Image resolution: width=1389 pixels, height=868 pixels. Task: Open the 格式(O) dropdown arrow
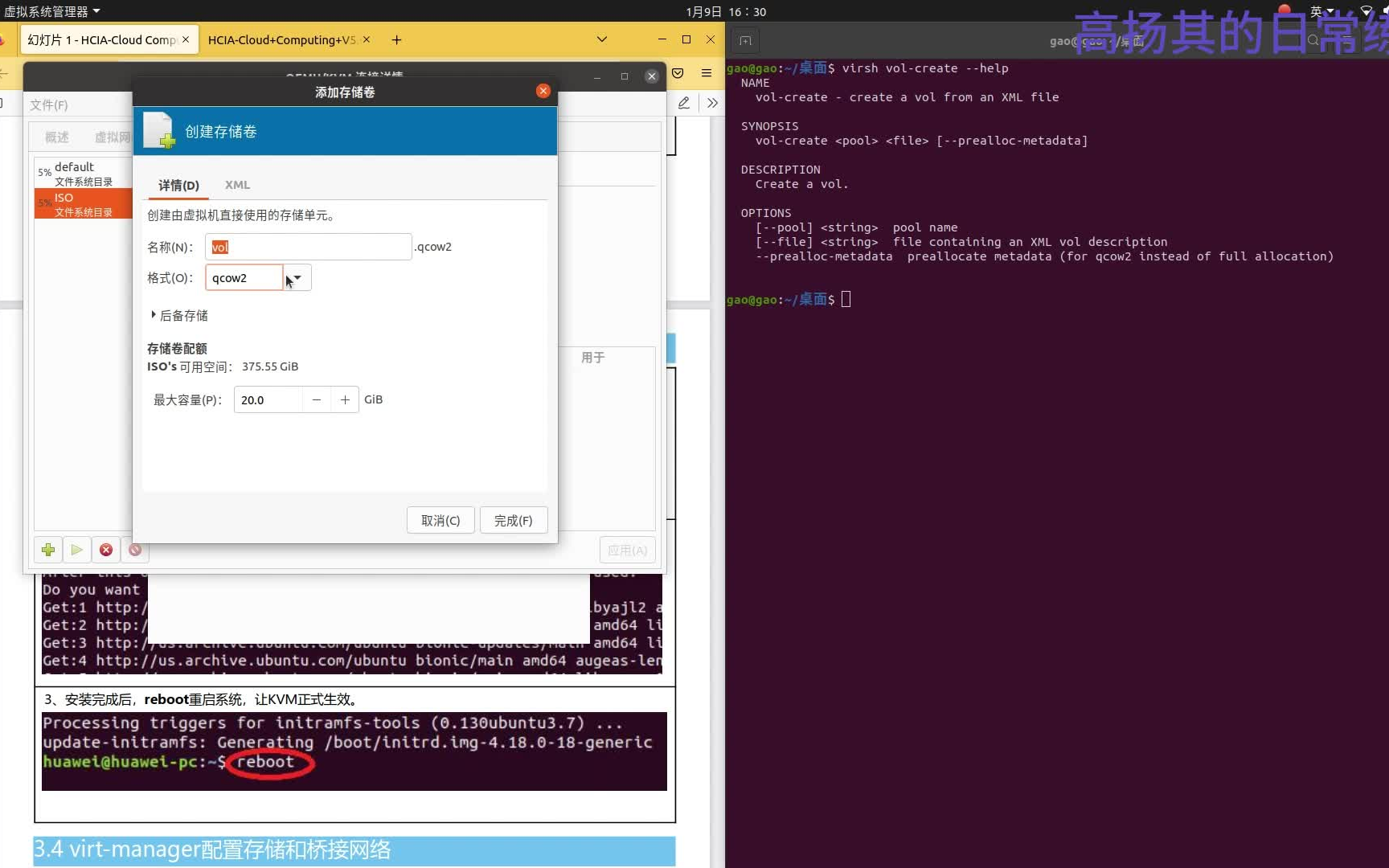[x=297, y=278]
